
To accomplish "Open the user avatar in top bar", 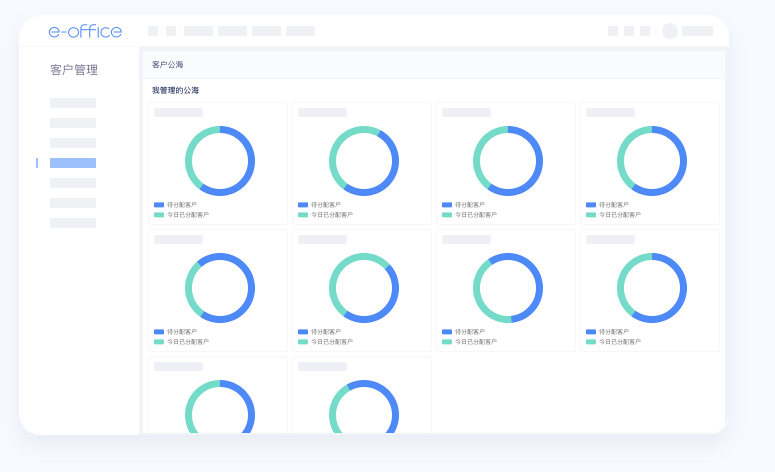I will [x=670, y=31].
